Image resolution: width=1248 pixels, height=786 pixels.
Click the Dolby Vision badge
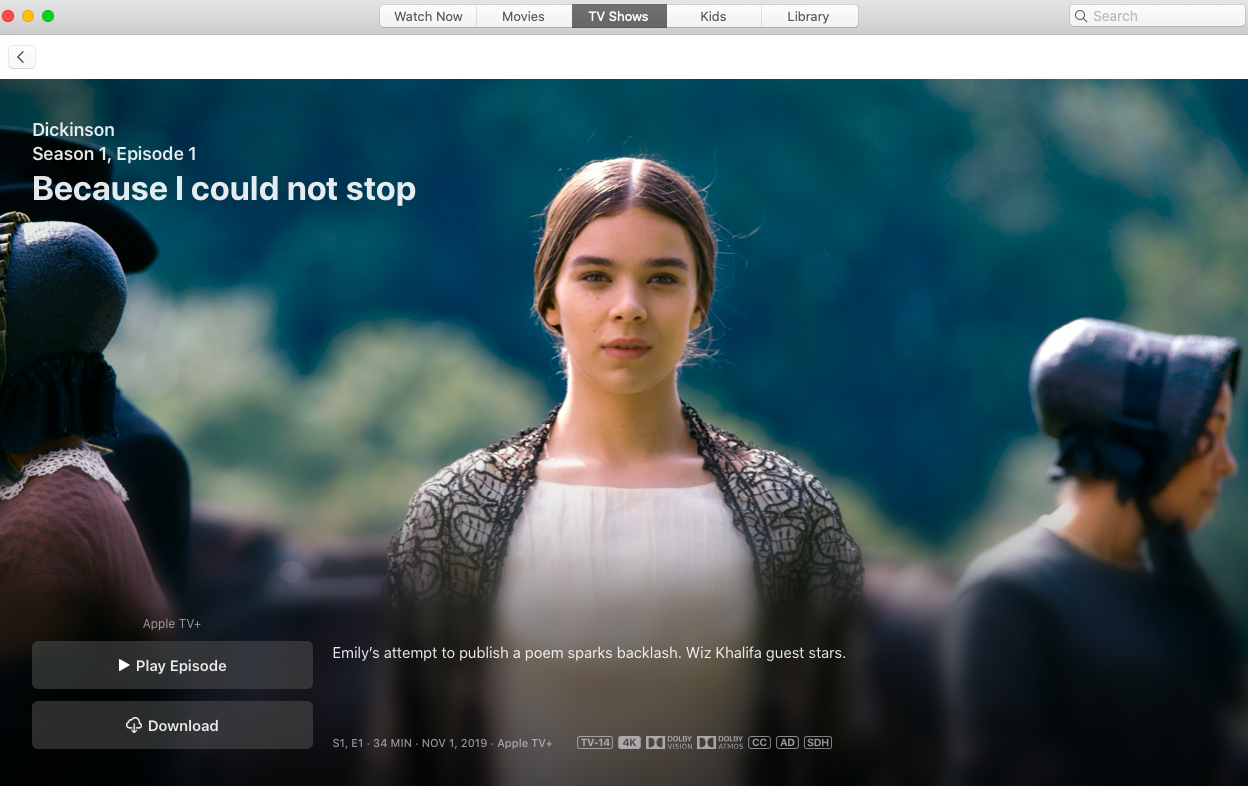[669, 742]
